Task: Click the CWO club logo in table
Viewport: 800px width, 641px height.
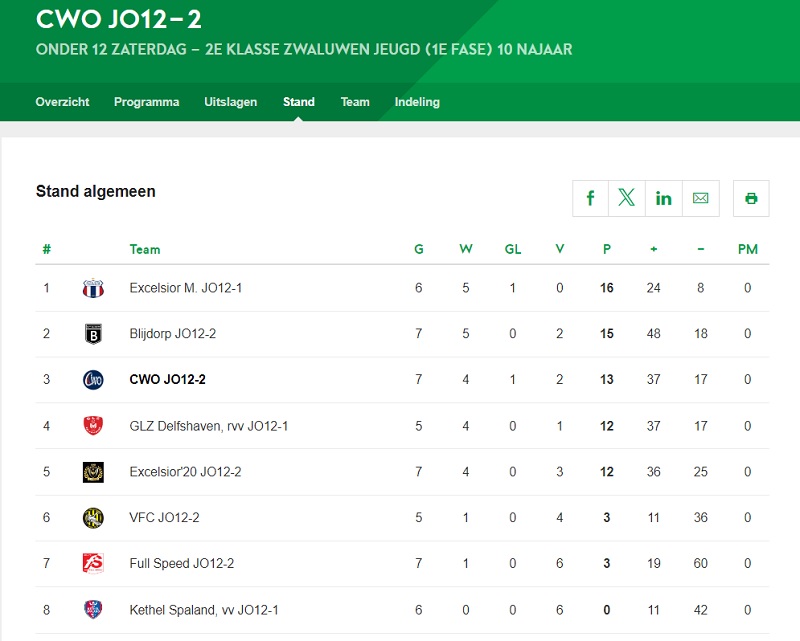Action: tap(93, 380)
